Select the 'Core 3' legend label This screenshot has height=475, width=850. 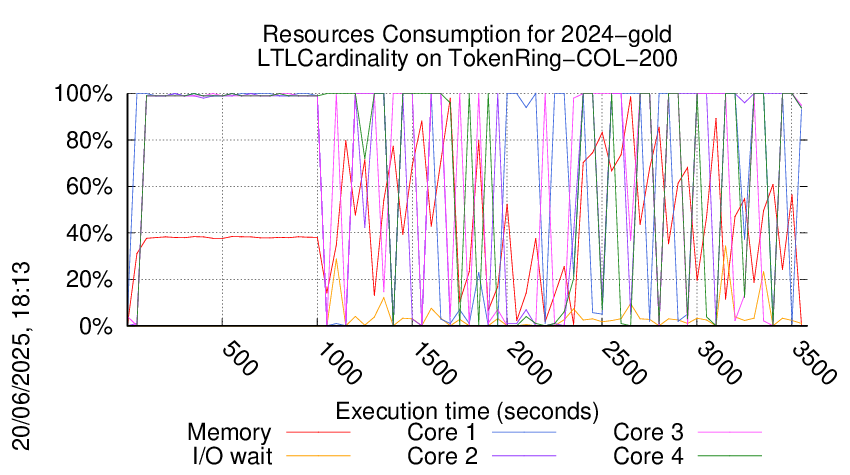648,432
